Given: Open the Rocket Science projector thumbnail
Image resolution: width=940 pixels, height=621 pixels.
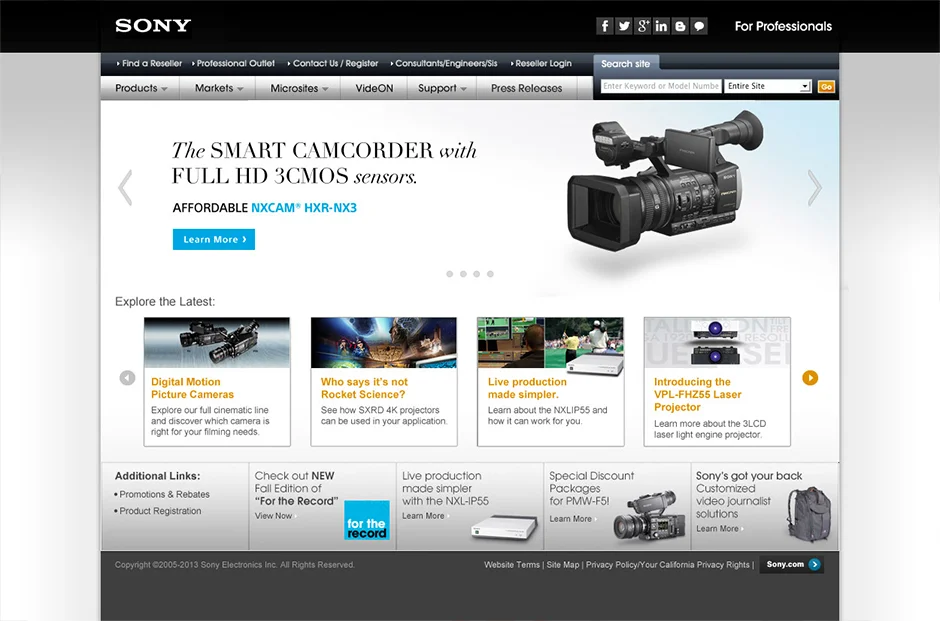Looking at the screenshot, I should point(384,342).
